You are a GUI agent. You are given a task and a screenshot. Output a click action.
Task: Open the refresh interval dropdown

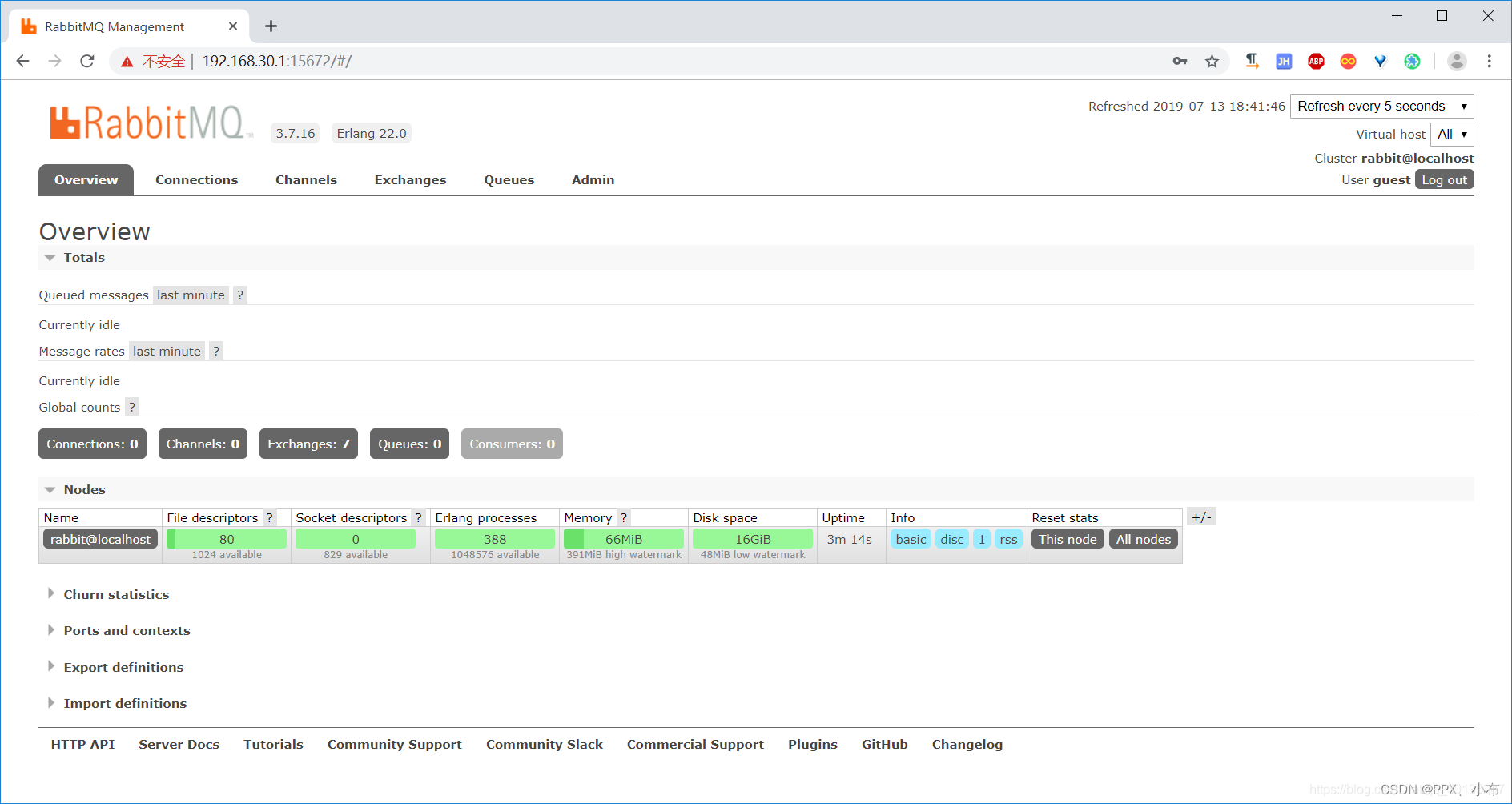coord(1381,107)
